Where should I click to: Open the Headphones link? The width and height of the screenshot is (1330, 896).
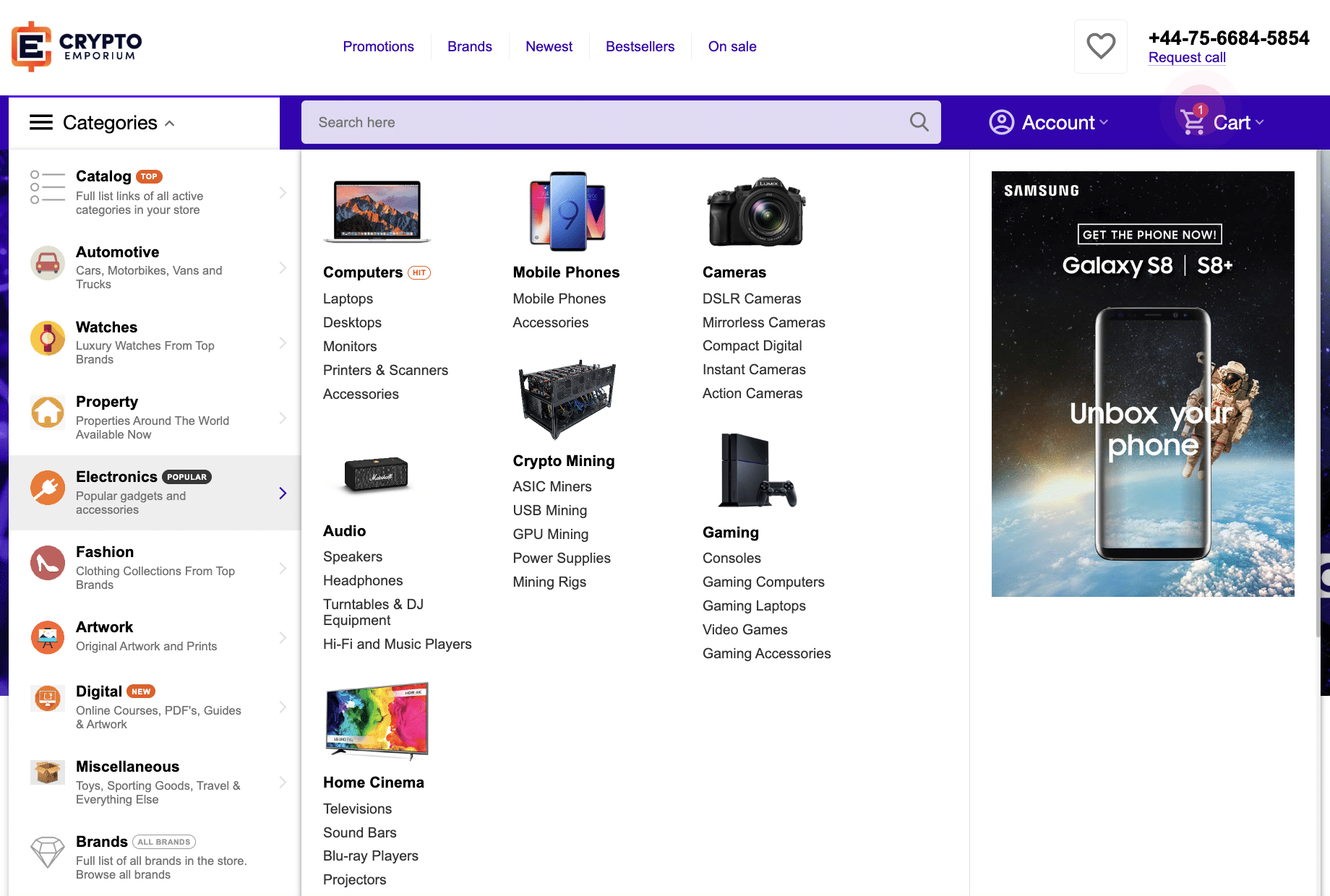(x=363, y=580)
